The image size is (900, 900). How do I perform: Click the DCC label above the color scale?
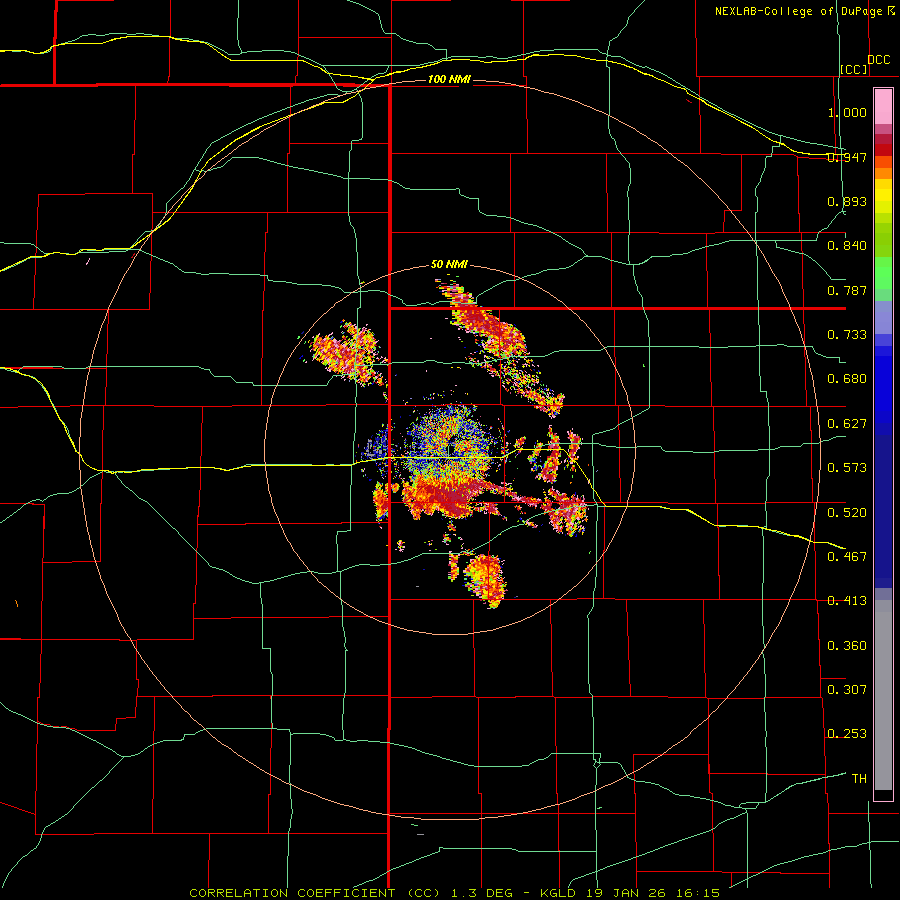(x=878, y=60)
